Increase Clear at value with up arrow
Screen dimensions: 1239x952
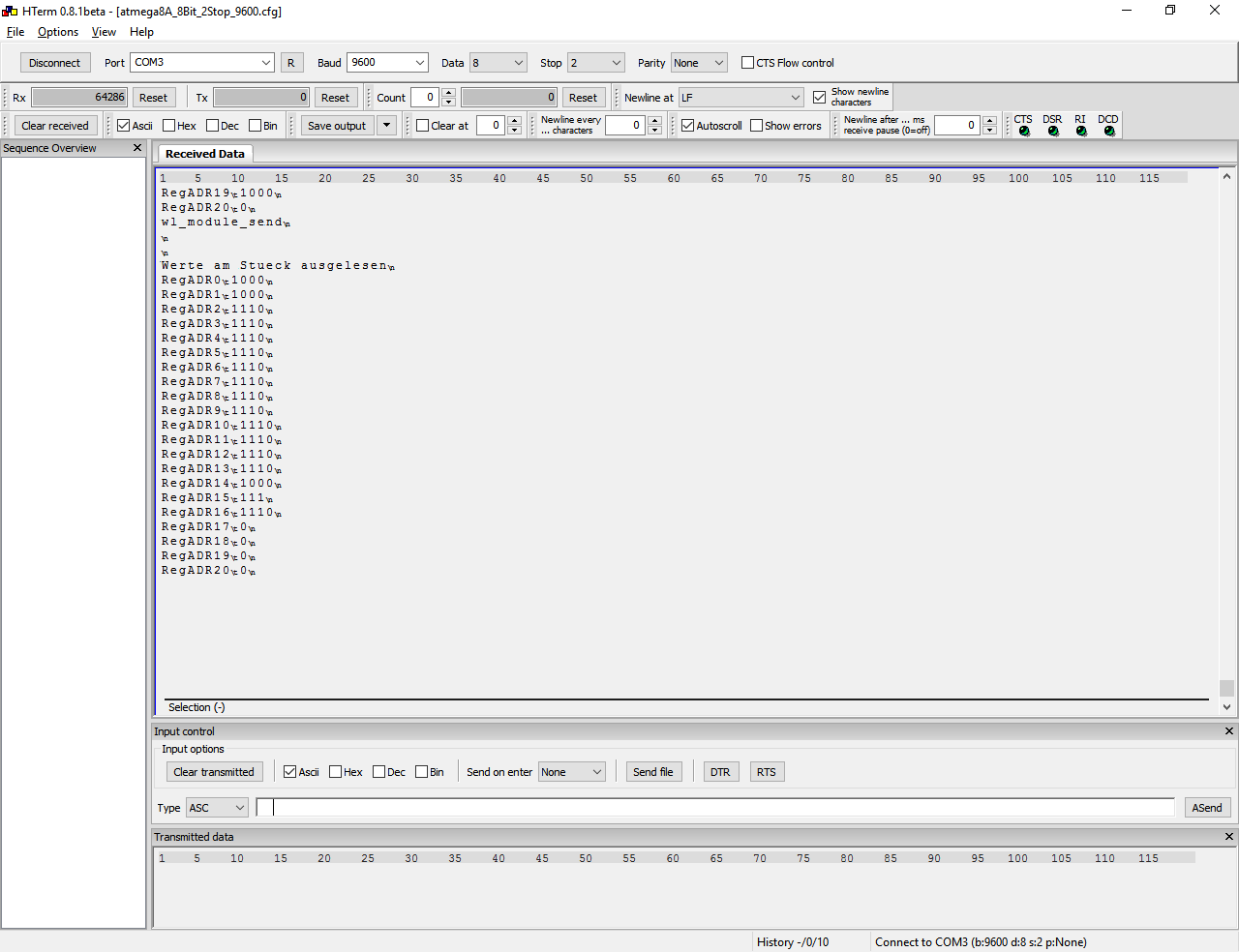[514, 121]
